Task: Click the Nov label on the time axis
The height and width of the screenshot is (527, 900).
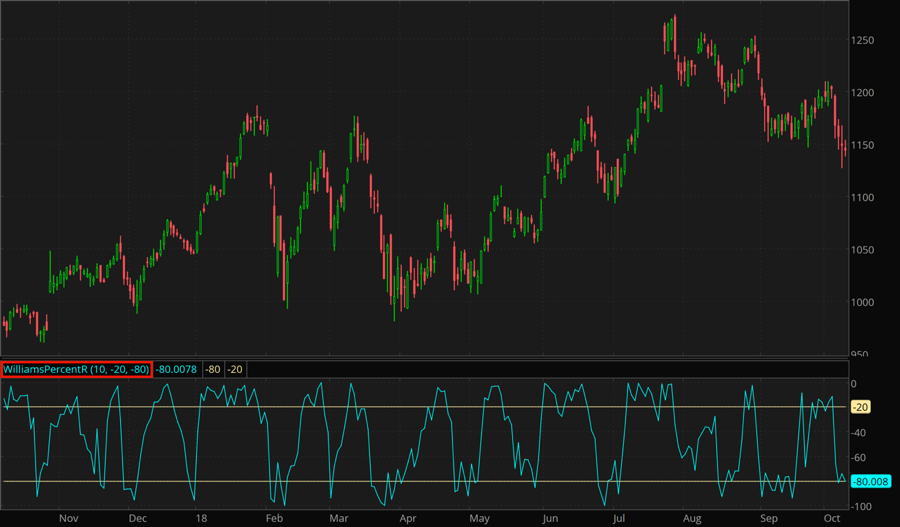Action: [x=68, y=519]
